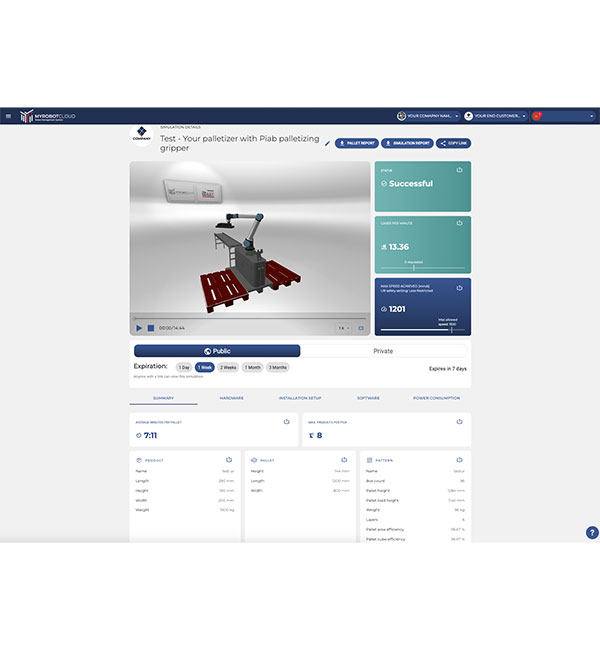
Task: Select the Summary tab
Action: [163, 398]
